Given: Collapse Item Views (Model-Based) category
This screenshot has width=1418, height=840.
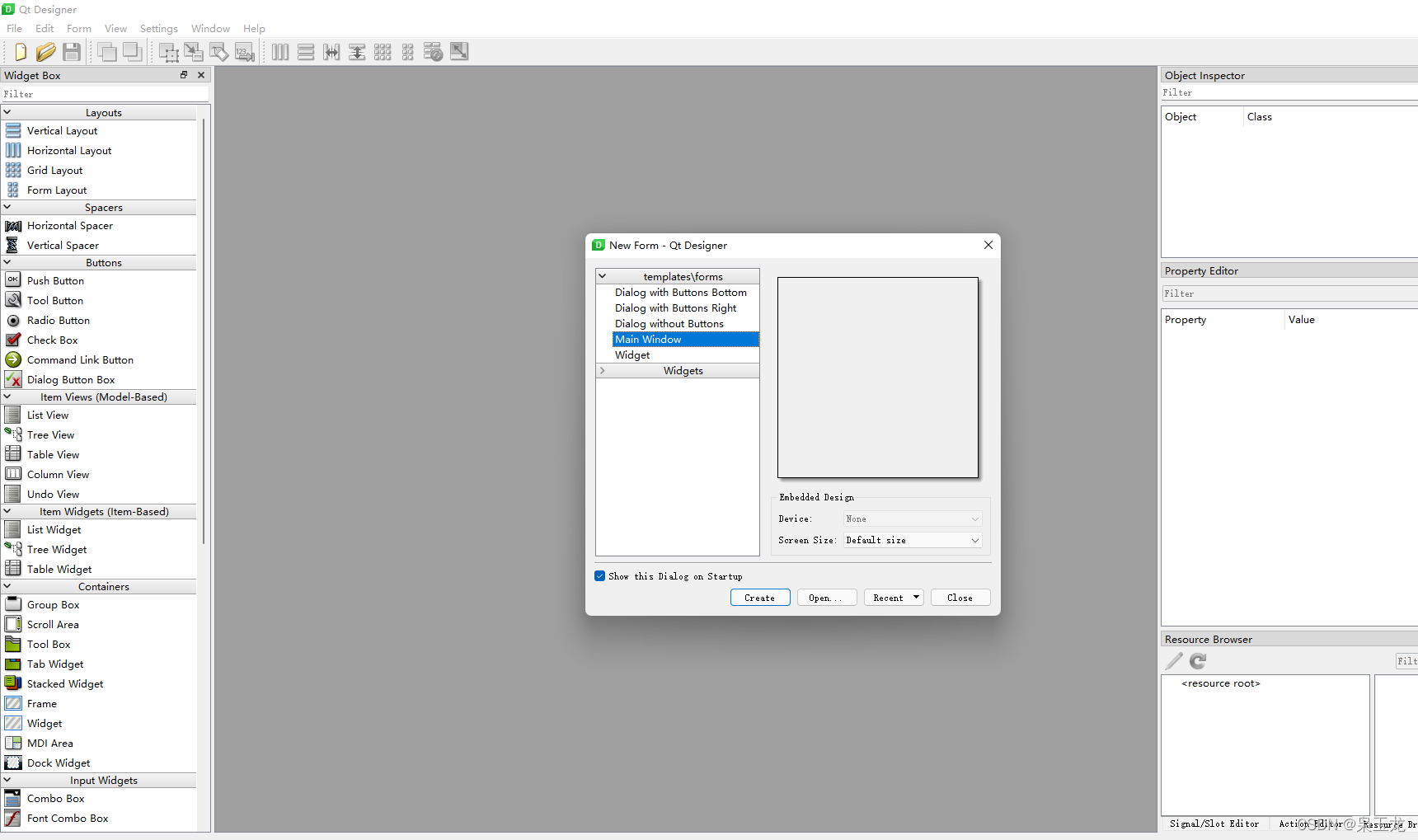Looking at the screenshot, I should pyautogui.click(x=7, y=397).
